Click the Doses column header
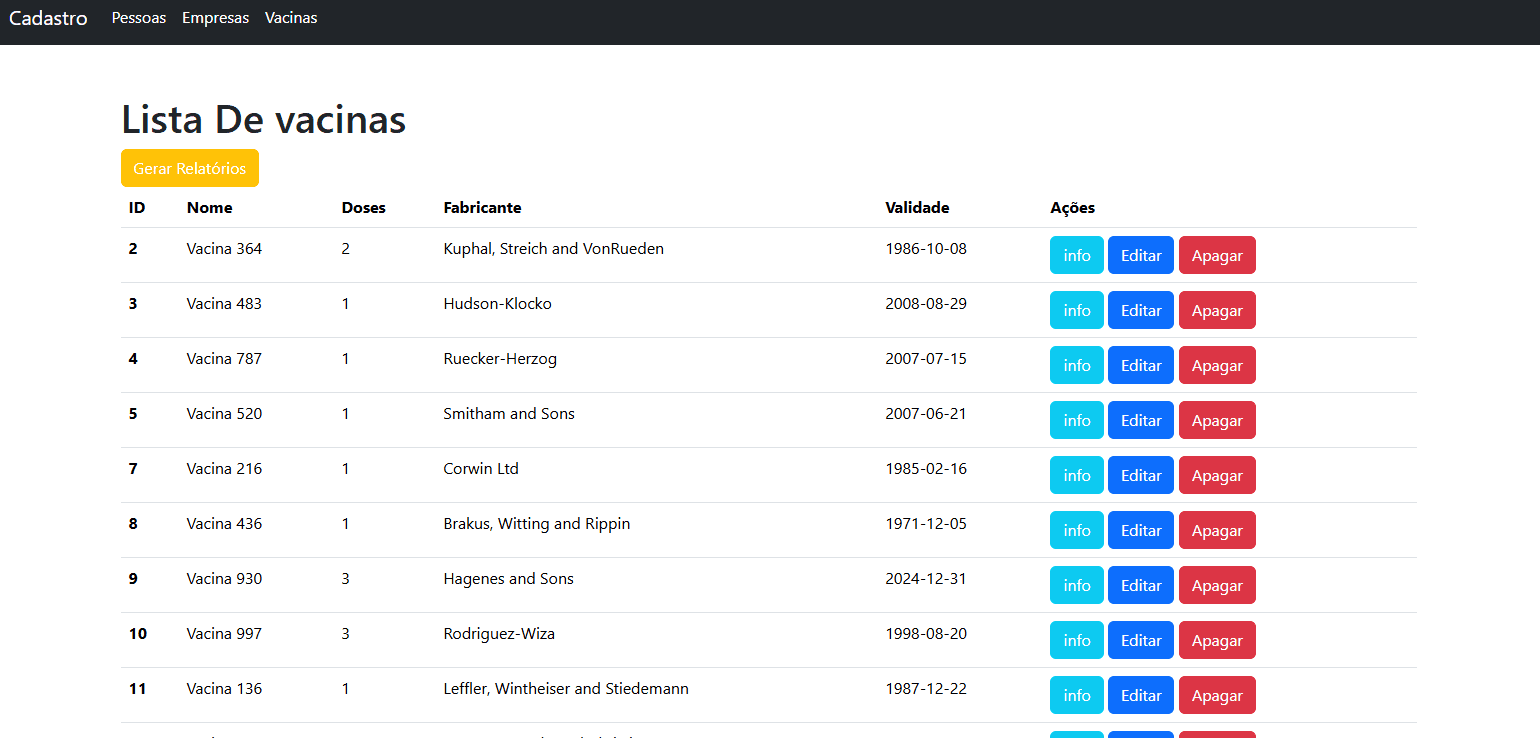 363,208
